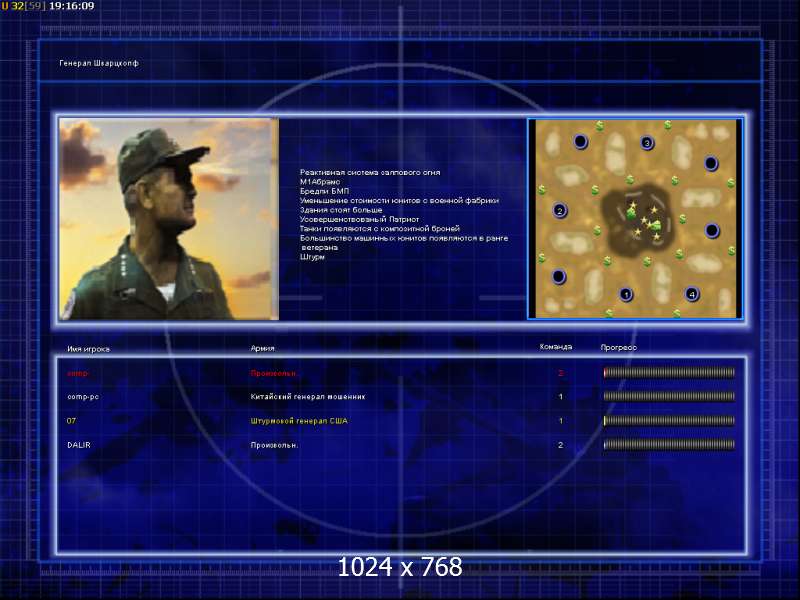Click "Танки появляются с композитной броней"
Screen dimensions: 800x600
click(380, 229)
